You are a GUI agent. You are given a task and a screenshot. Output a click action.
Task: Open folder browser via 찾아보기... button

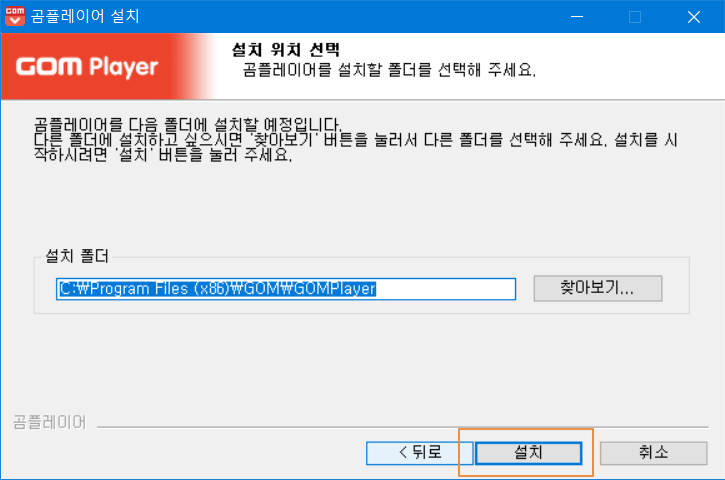pyautogui.click(x=597, y=289)
